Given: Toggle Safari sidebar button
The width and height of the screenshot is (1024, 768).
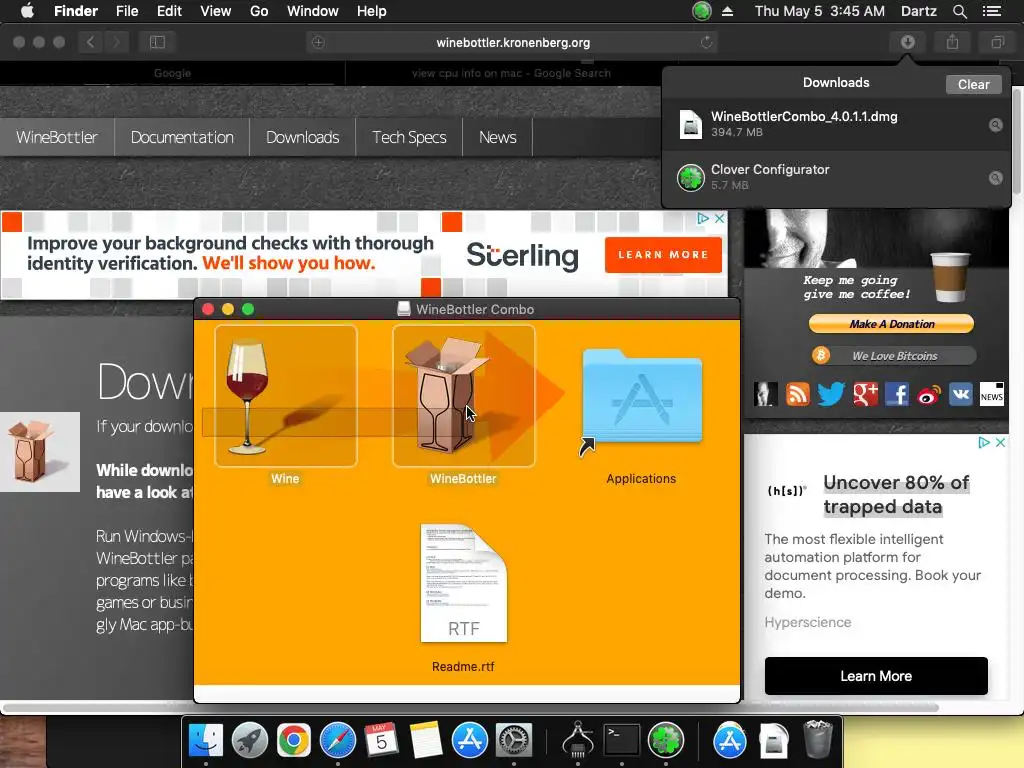Looking at the screenshot, I should click(157, 42).
